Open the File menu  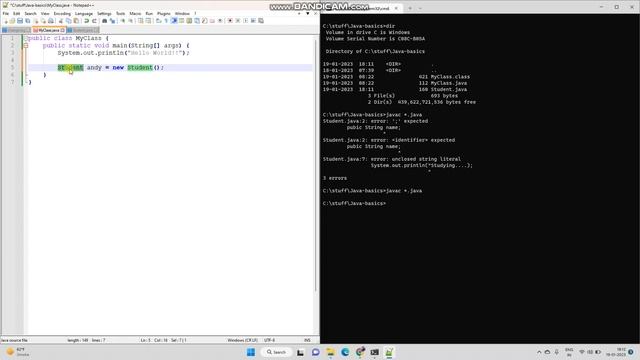coord(6,13)
